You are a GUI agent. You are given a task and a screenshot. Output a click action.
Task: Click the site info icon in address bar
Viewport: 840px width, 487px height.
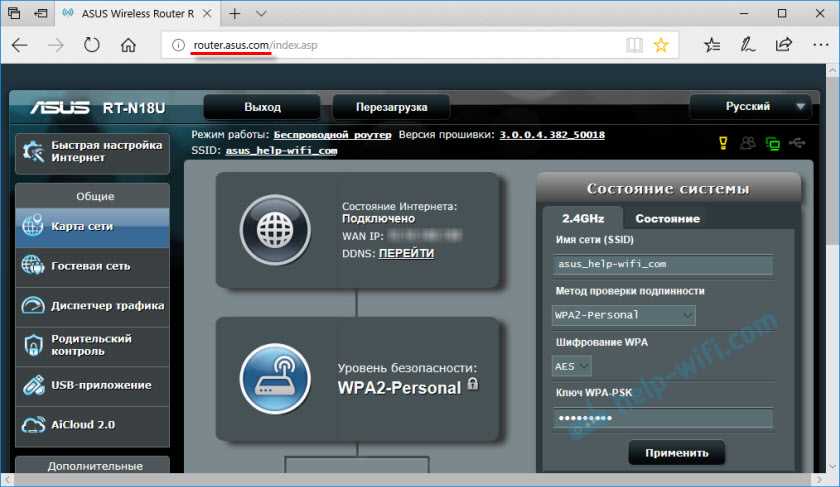(x=178, y=45)
